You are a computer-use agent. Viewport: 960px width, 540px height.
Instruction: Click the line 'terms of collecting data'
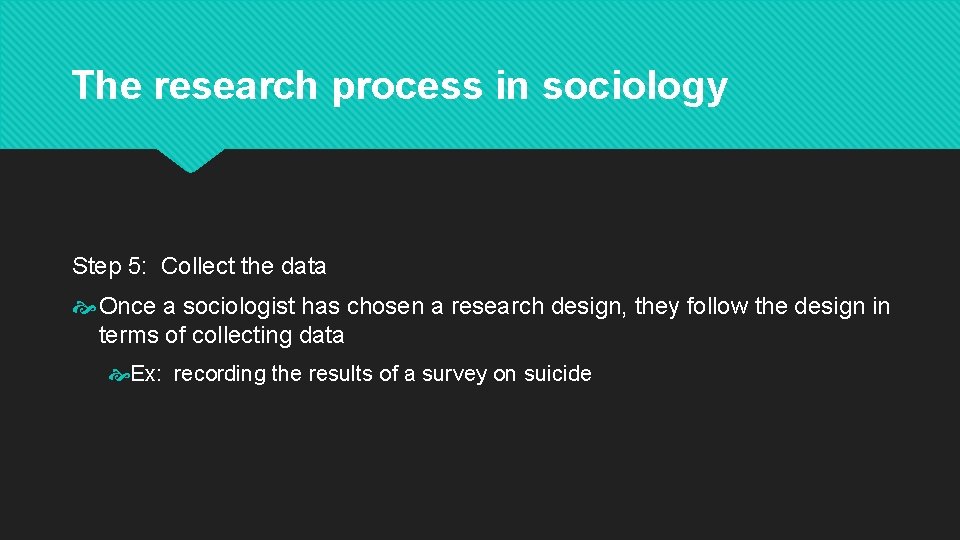(221, 335)
